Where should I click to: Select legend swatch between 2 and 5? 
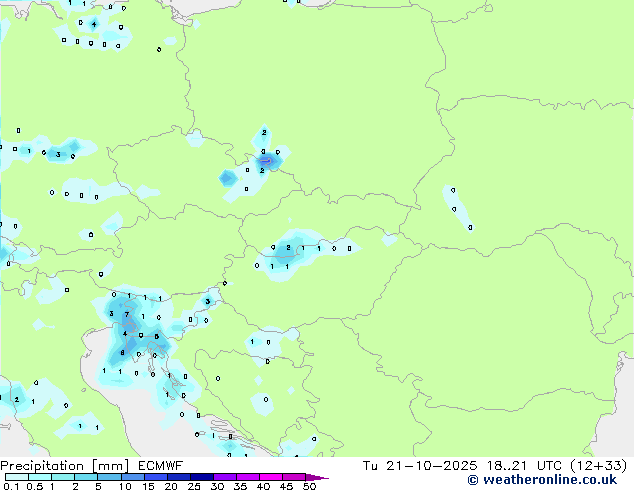(x=86, y=477)
